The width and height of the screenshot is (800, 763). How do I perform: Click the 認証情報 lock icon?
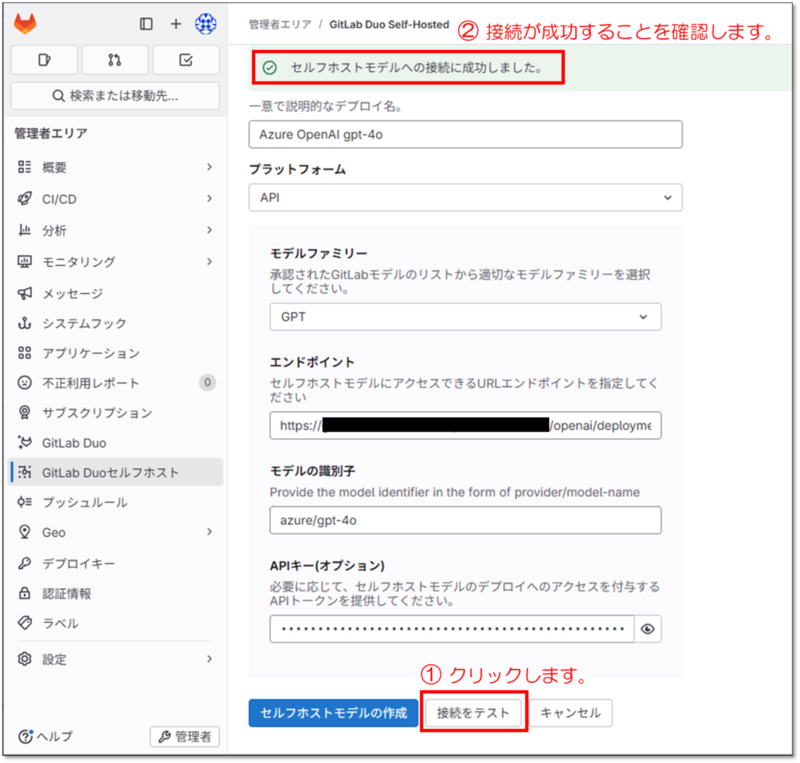click(24, 593)
